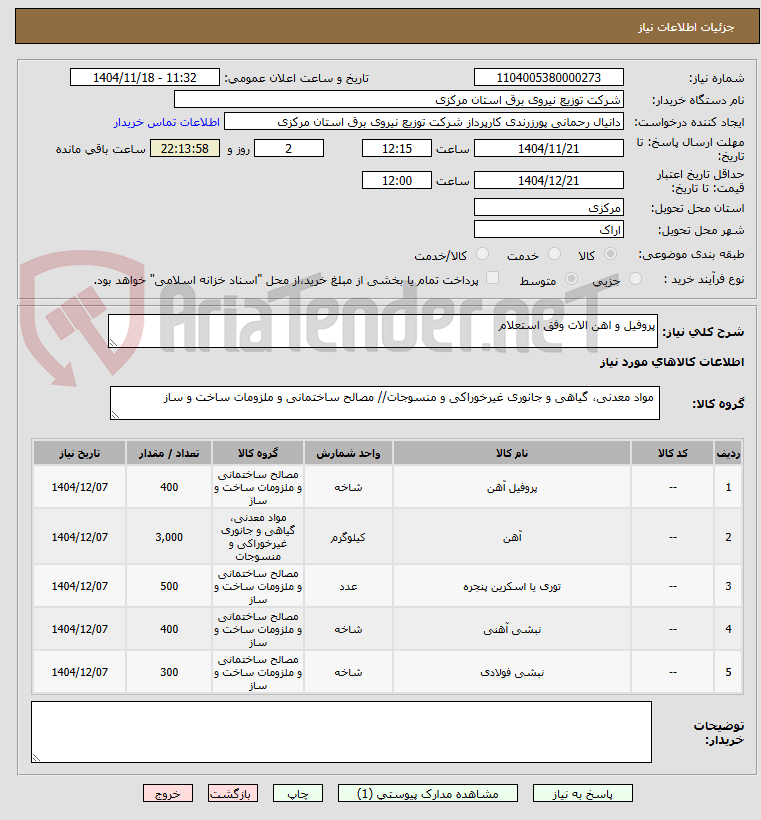
Task: Select the کالا radio button
Action: coord(610,254)
